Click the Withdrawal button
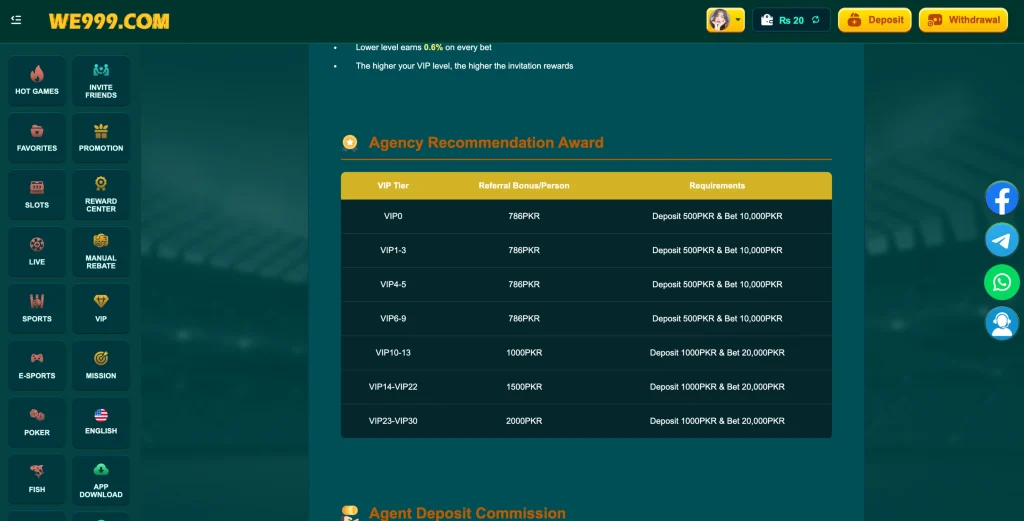 963,20
